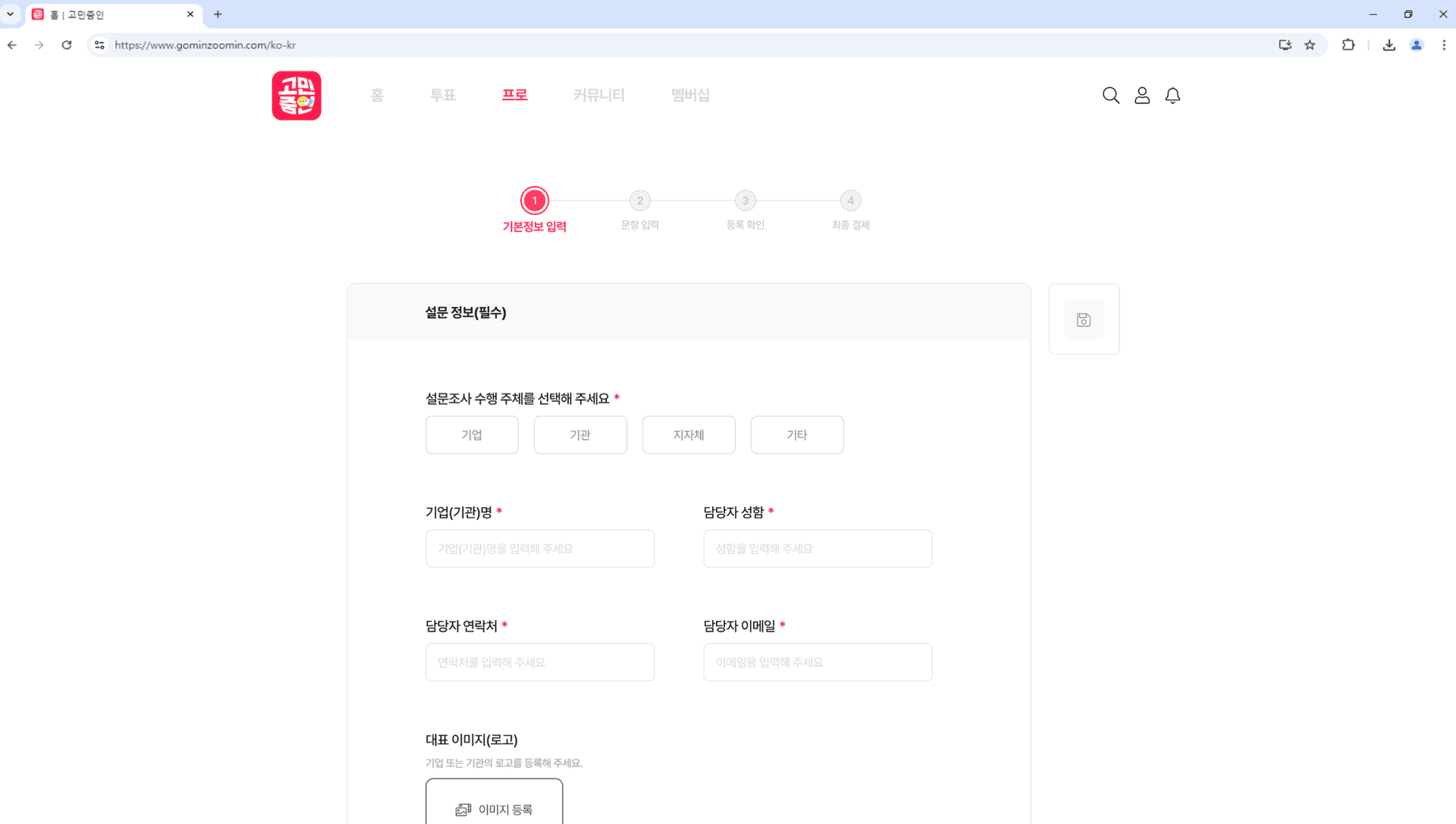This screenshot has height=824, width=1456.
Task: Jump to step 2 문항 입력
Action: coord(640,201)
